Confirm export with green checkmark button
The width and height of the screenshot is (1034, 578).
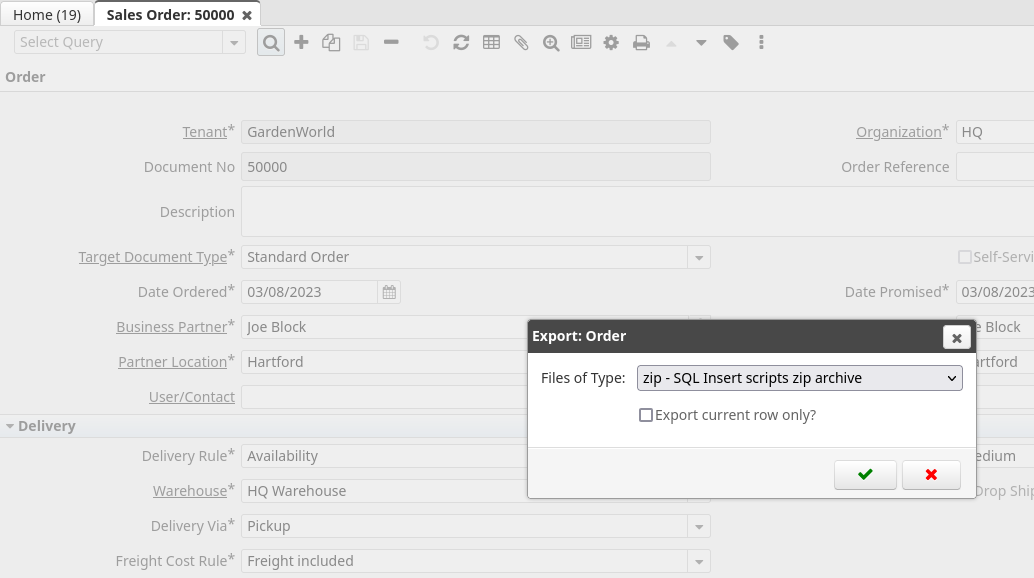[x=865, y=475]
